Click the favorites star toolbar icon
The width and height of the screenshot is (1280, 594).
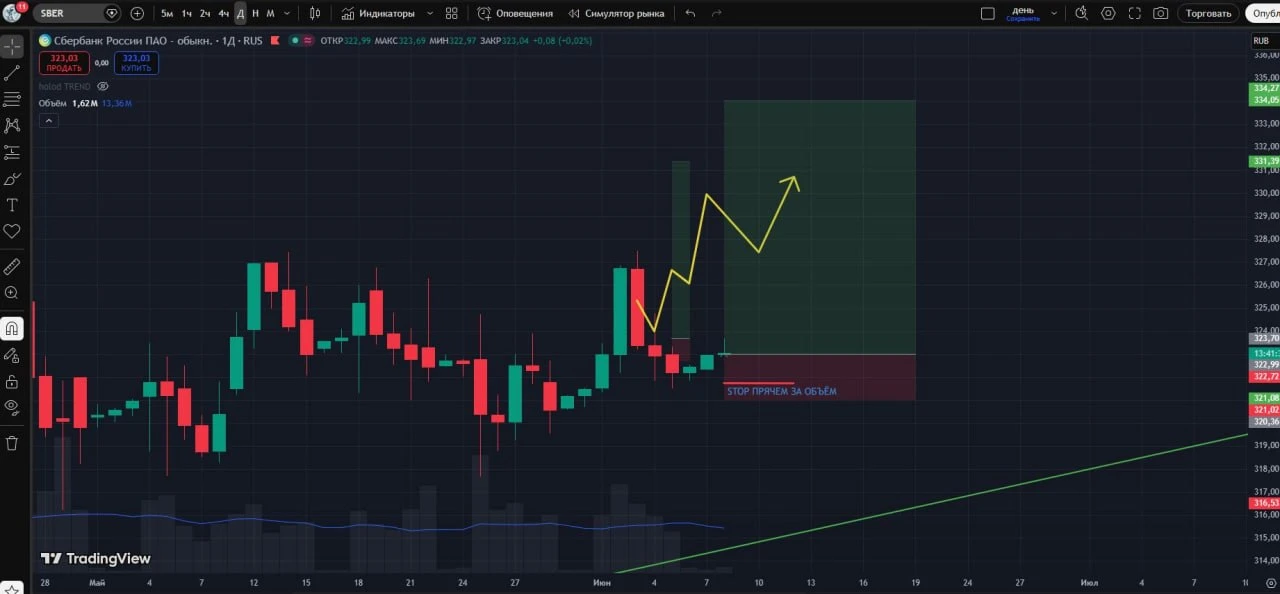pos(12,588)
